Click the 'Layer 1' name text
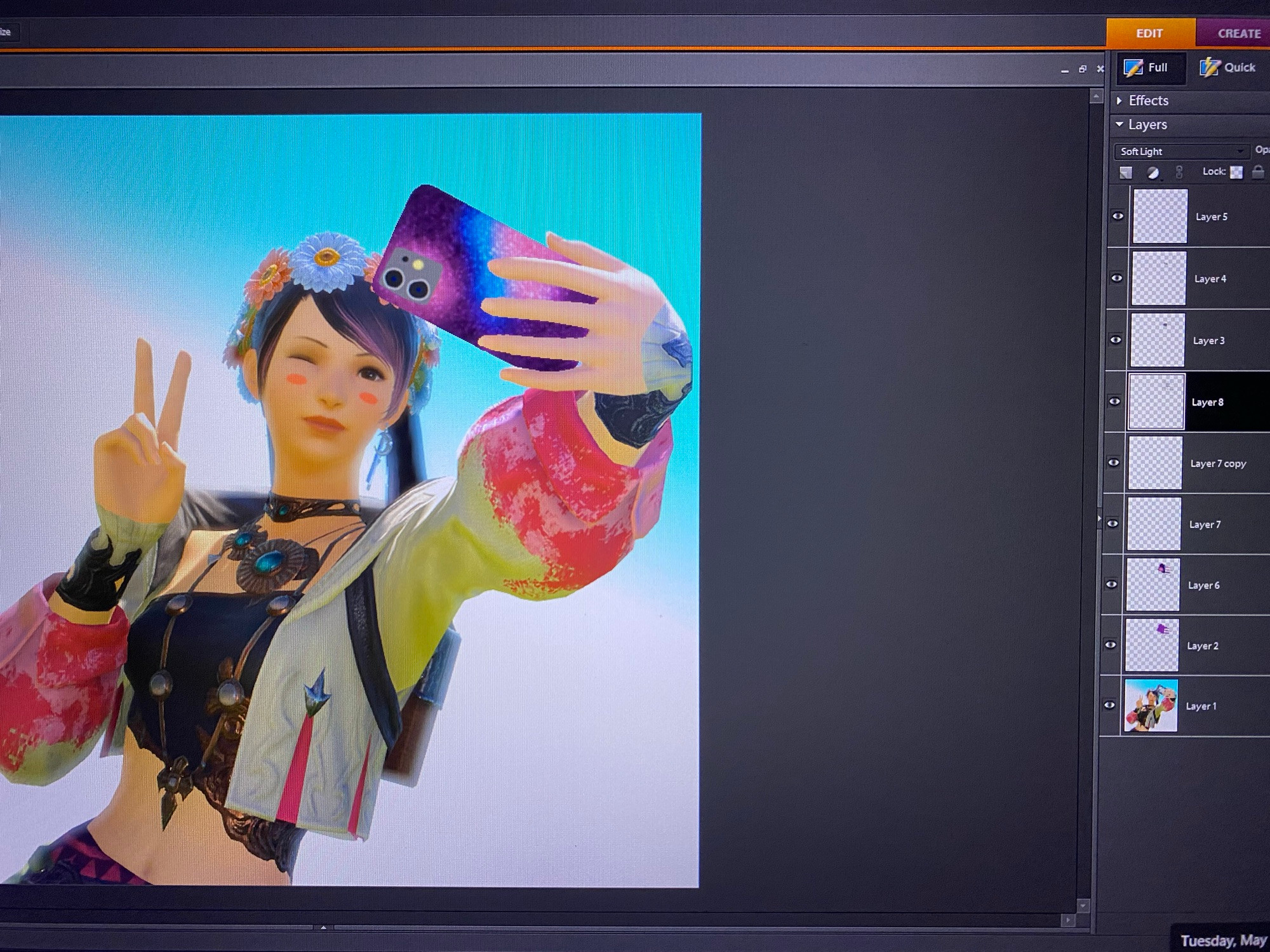Viewport: 1270px width, 952px height. coord(1201,706)
